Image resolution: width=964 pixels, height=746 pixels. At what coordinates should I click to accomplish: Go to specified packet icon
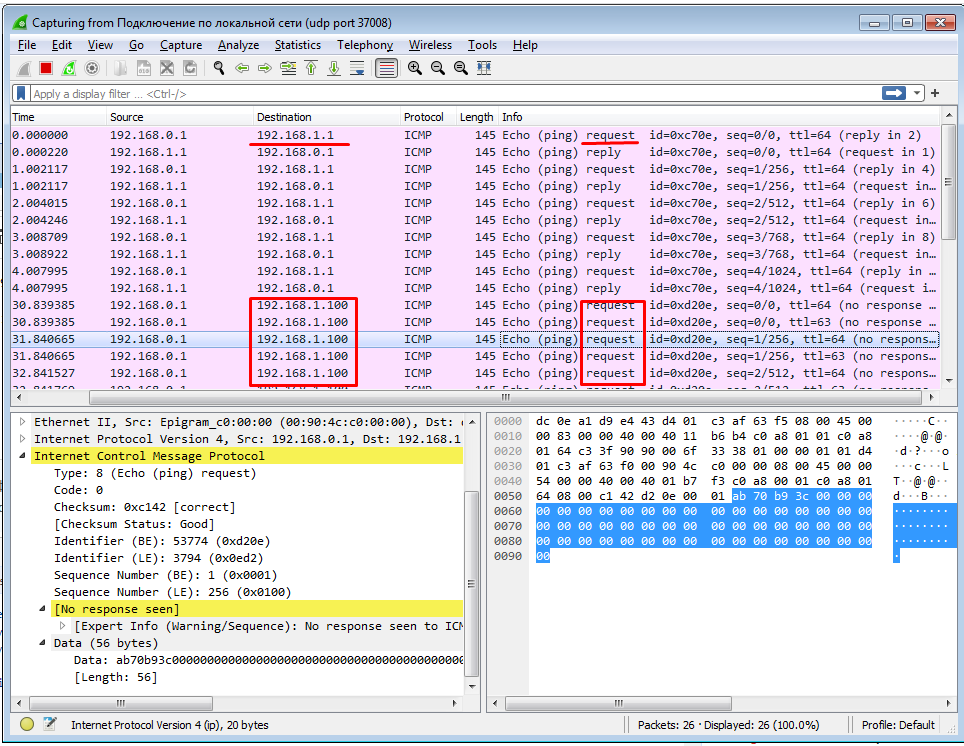288,68
